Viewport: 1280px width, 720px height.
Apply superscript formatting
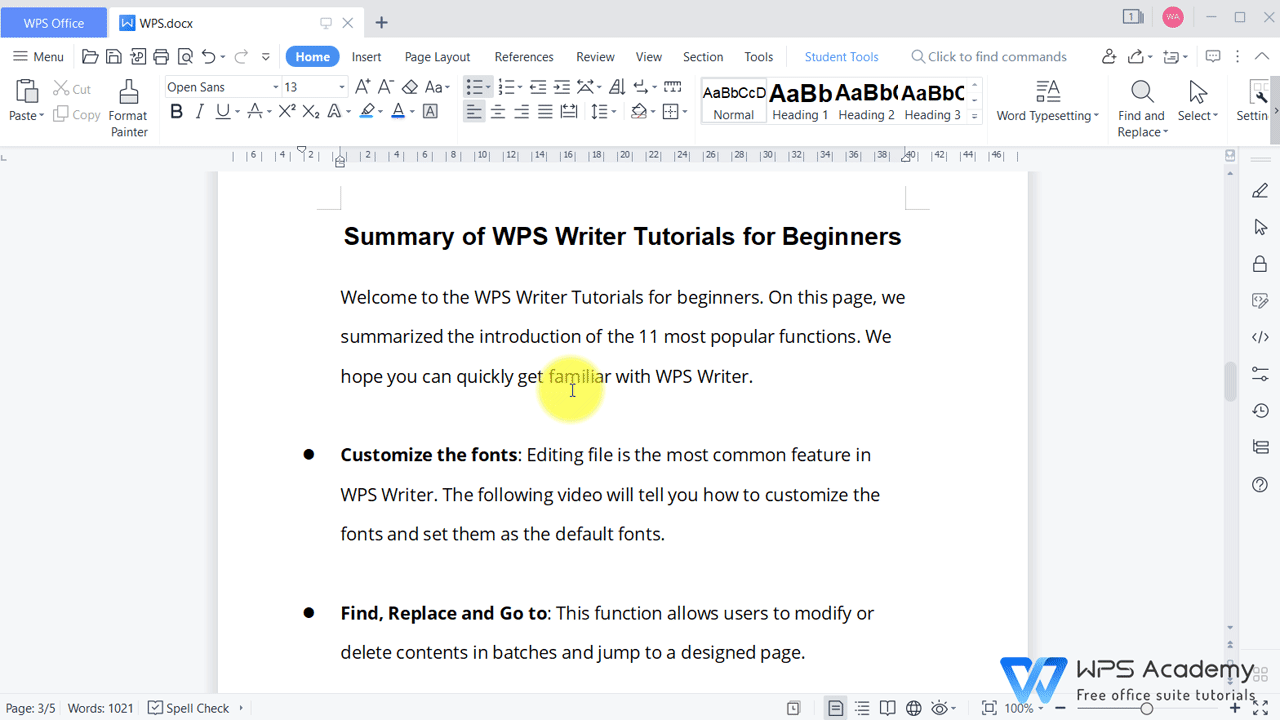[x=287, y=111]
